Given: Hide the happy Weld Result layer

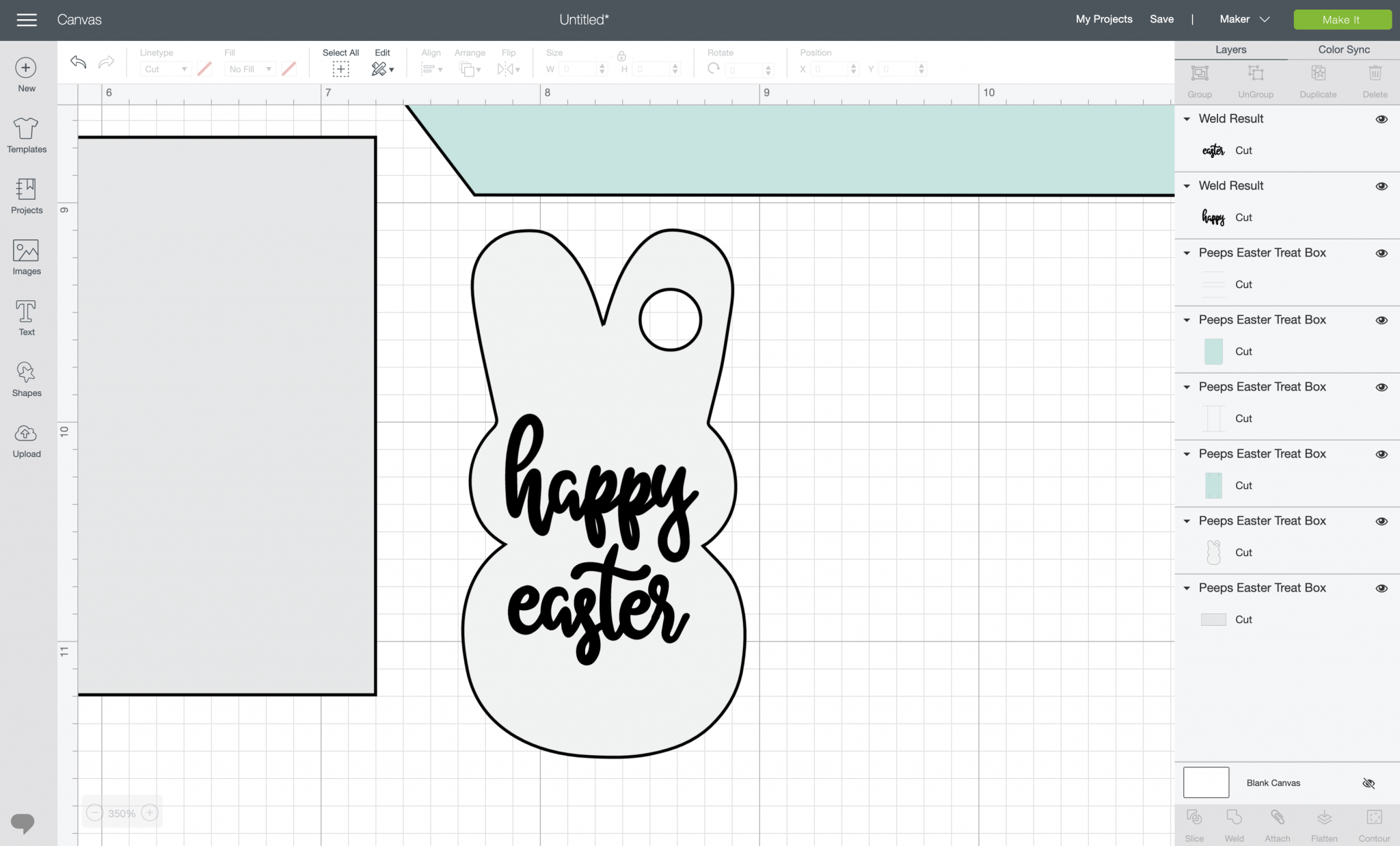Looking at the screenshot, I should coord(1382,186).
